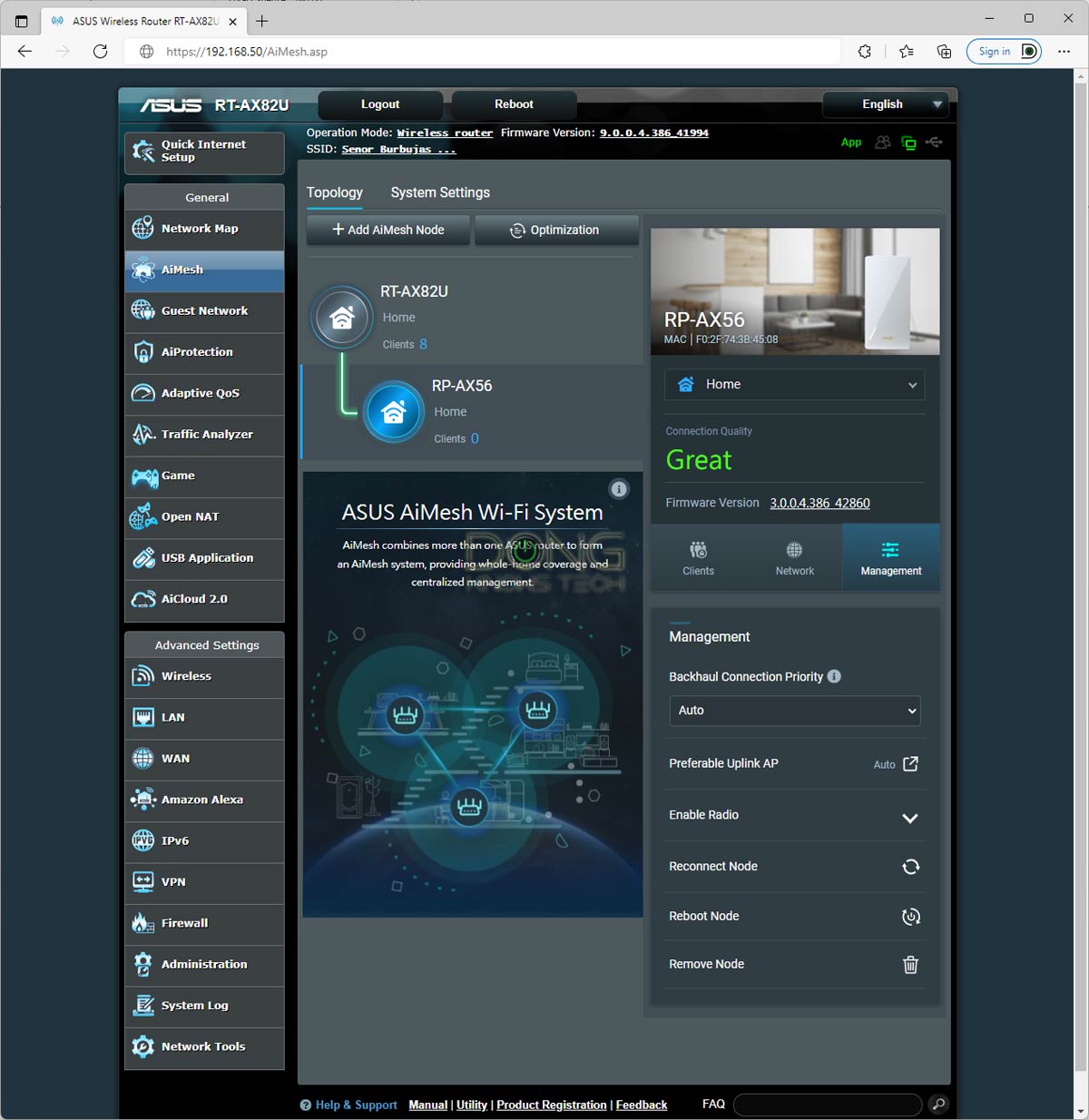Click the Quick Internet Setup wand icon

[x=143, y=151]
